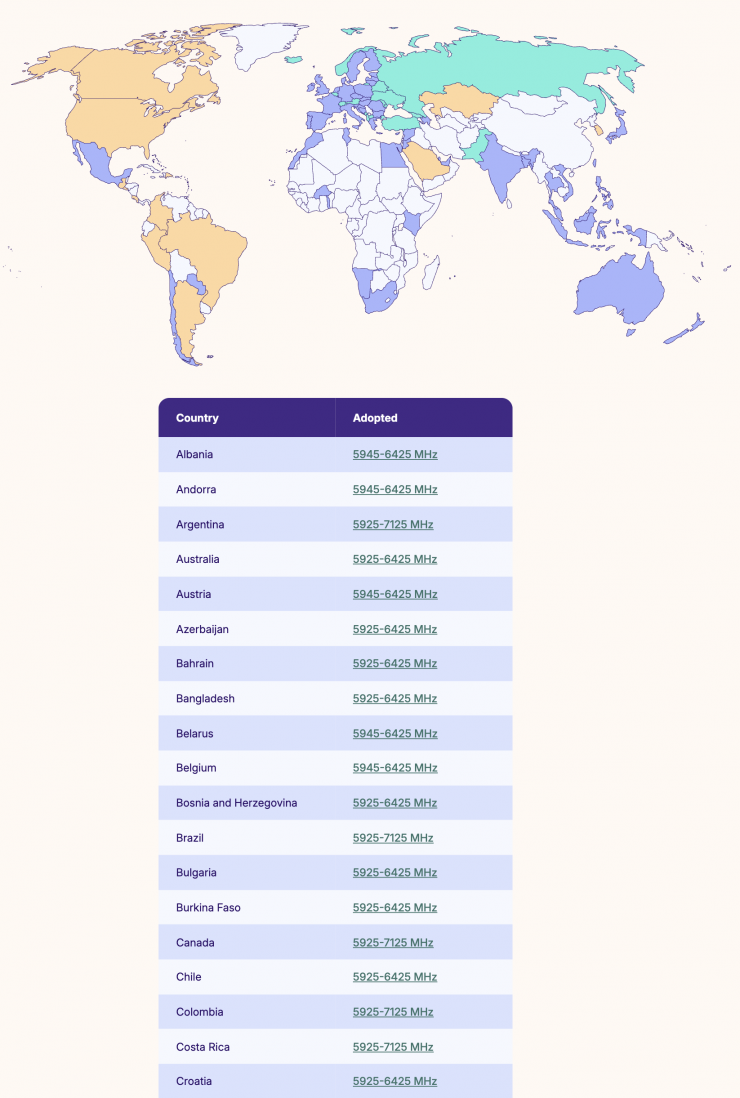Click Belgium's 5945-6425 MHz link
The image size is (740, 1098).
coord(395,768)
